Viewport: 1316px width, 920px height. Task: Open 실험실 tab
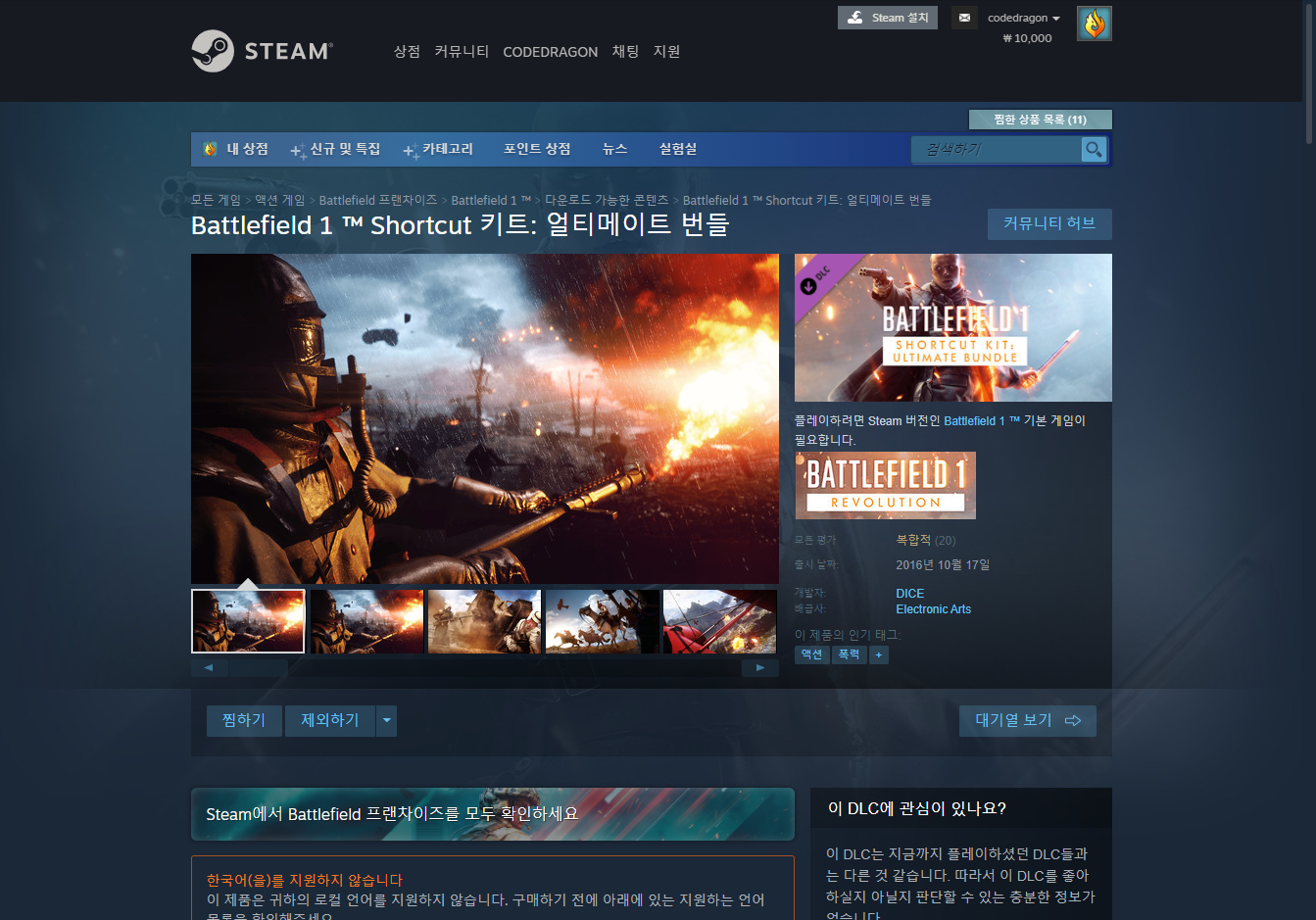[x=678, y=149]
